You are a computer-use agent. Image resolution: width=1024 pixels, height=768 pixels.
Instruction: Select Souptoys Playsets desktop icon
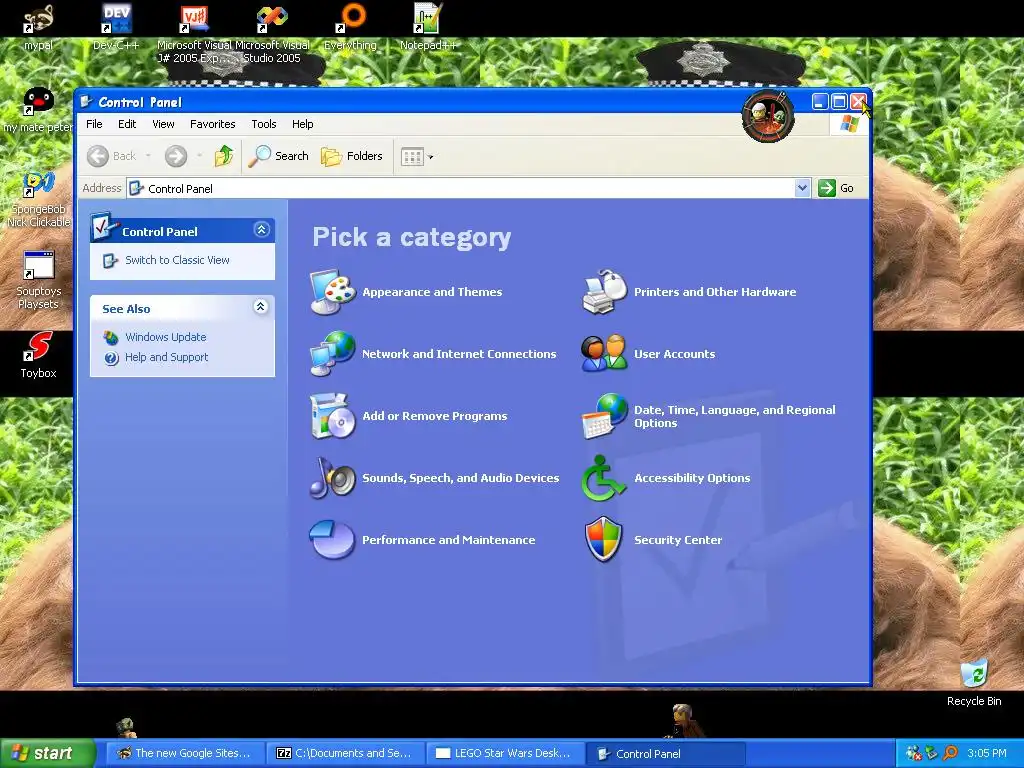[39, 280]
